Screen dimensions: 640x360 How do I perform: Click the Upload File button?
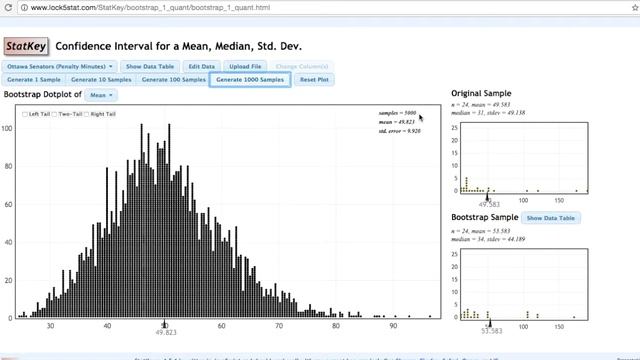click(x=245, y=67)
